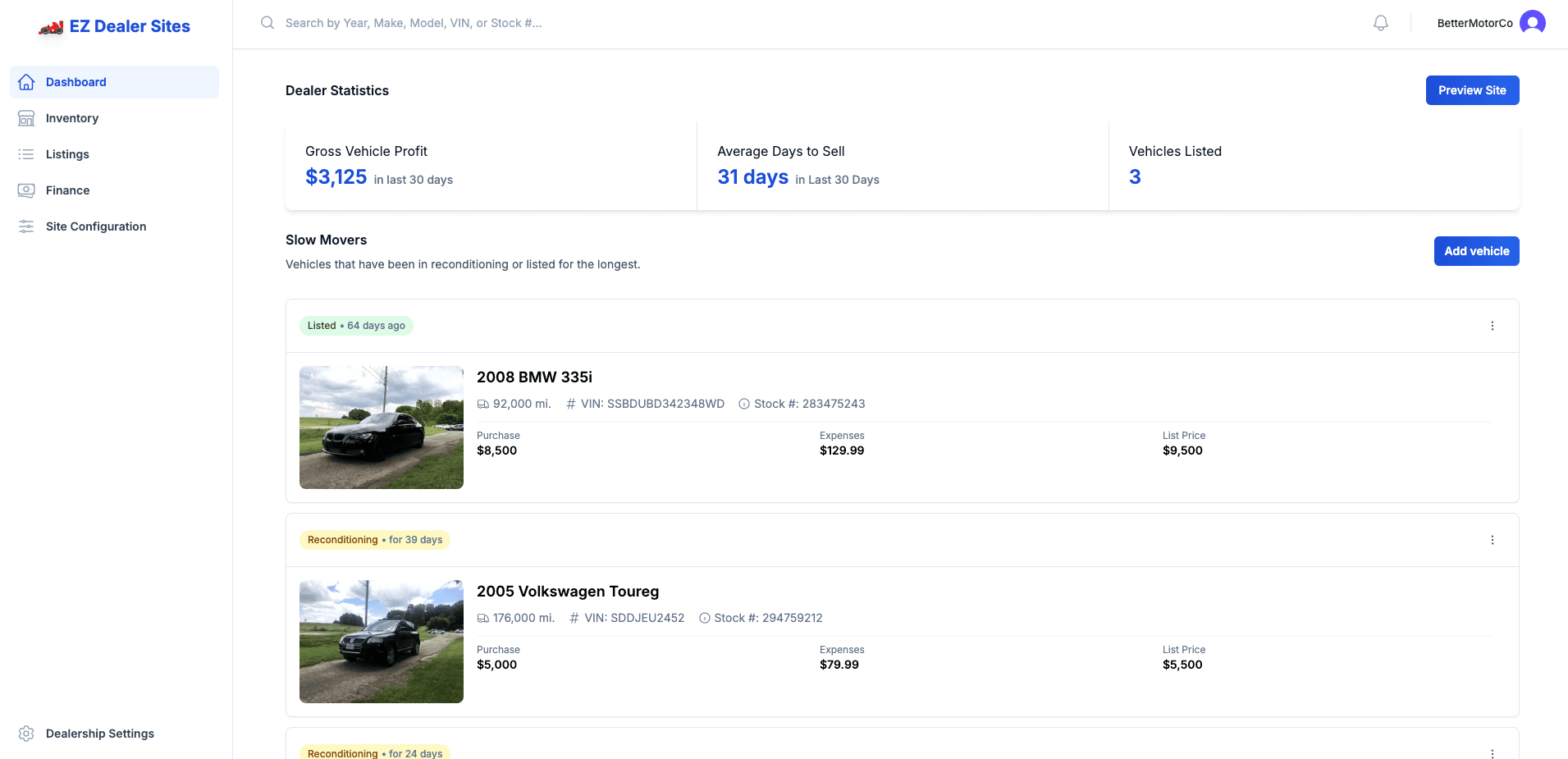Viewport: 1568px width, 759px height.
Task: Open the three-dot menu on the BMW listing
Action: click(x=1493, y=325)
